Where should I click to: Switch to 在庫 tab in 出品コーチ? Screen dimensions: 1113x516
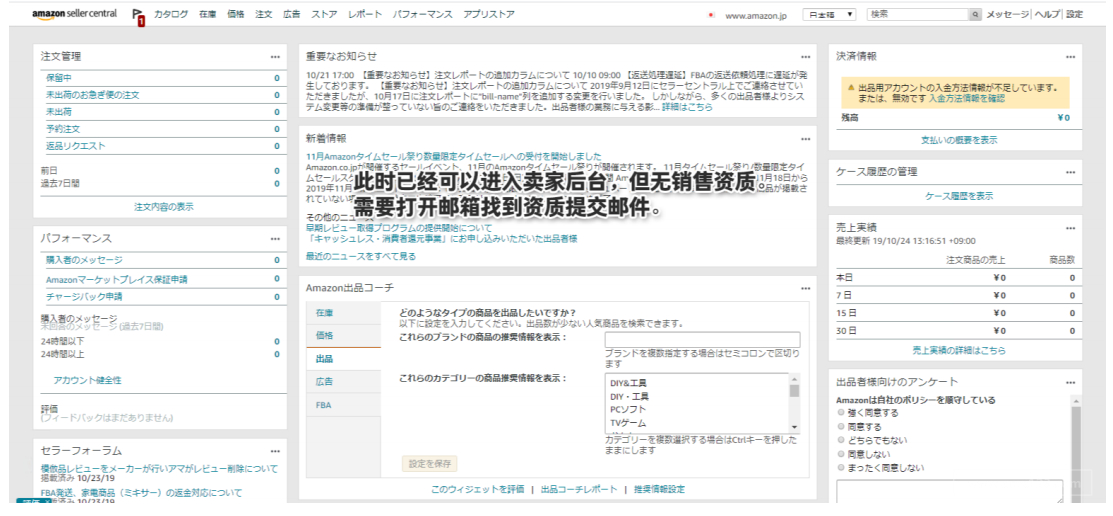344,313
